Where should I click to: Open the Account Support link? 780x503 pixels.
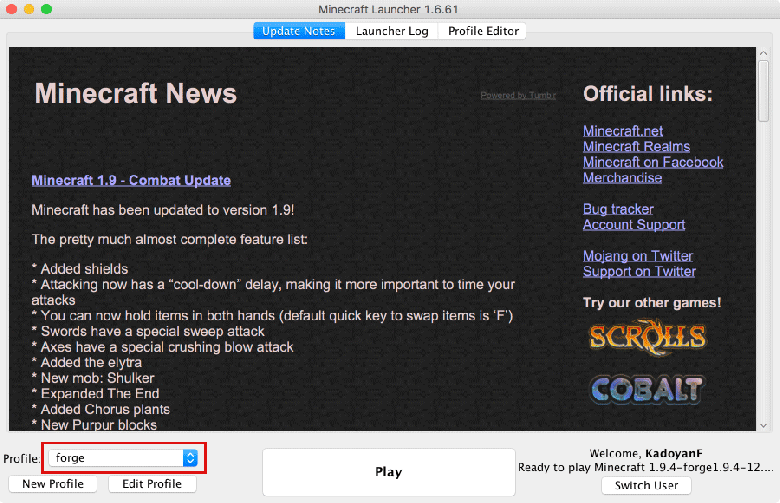(x=634, y=224)
